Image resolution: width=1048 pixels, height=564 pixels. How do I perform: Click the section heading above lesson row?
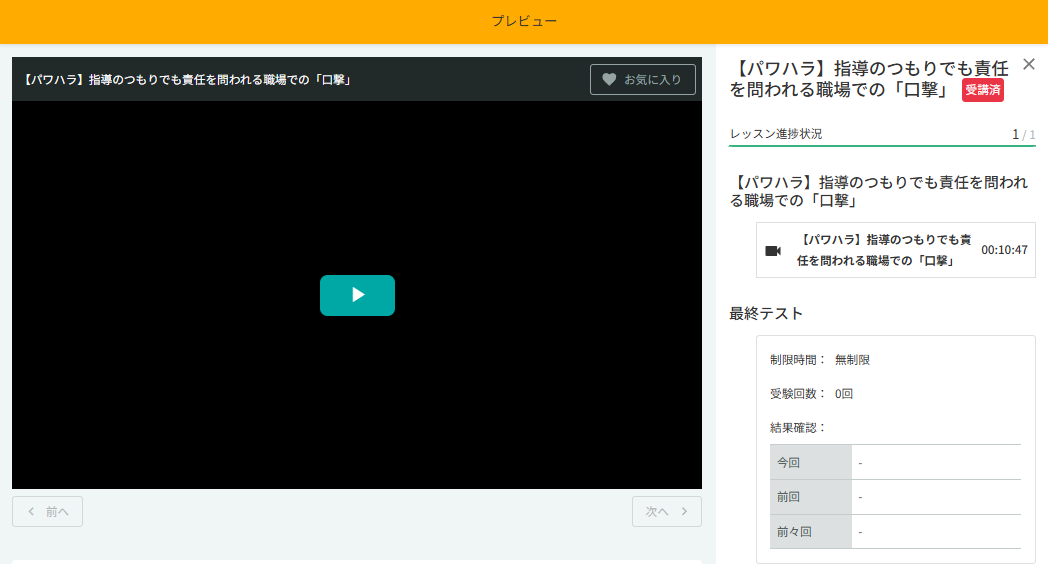tap(879, 191)
